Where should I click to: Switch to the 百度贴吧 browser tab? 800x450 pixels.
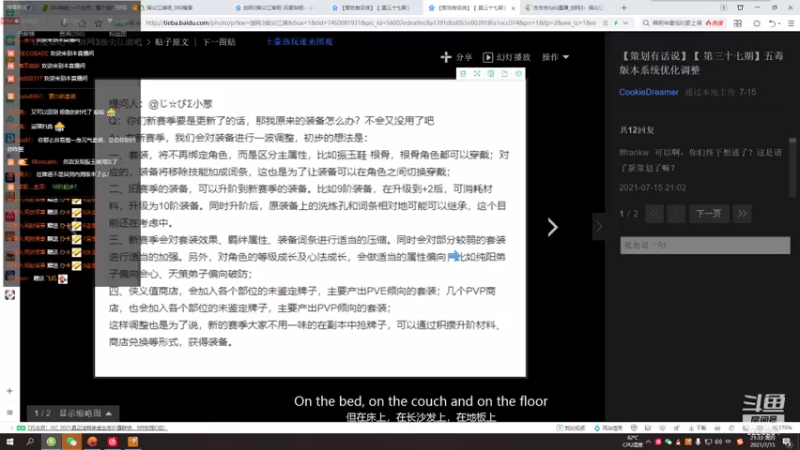tap(278, 8)
